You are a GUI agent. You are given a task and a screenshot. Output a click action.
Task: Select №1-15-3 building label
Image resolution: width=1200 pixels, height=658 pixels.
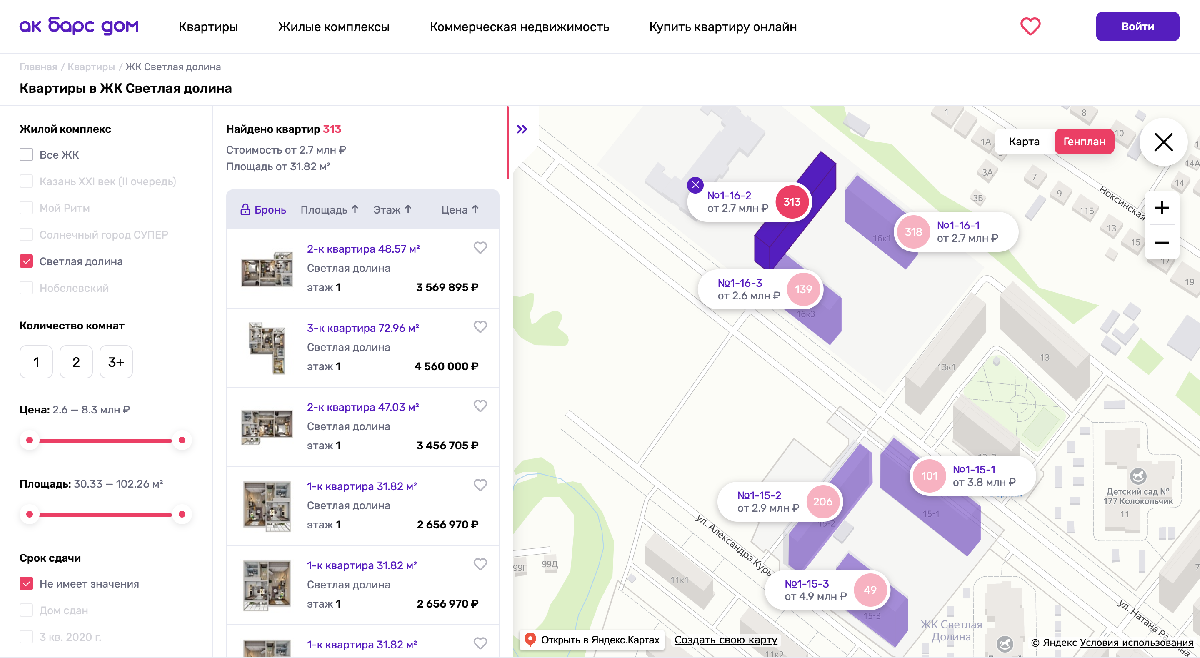click(x=806, y=584)
